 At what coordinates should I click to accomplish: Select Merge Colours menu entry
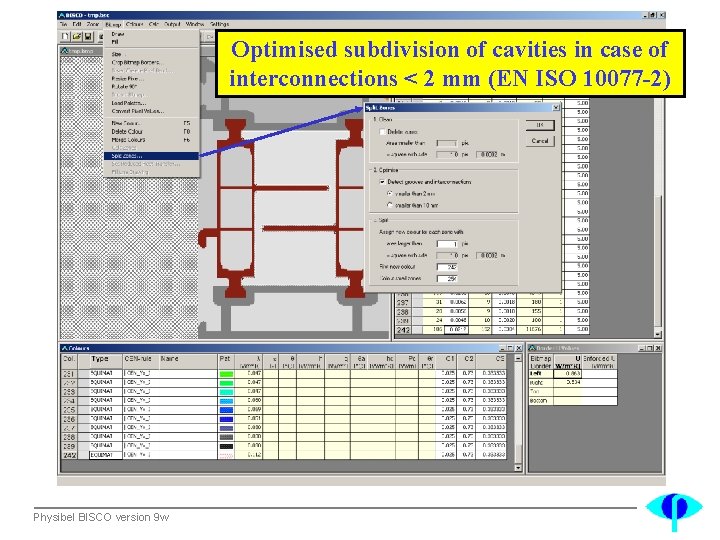pos(152,140)
